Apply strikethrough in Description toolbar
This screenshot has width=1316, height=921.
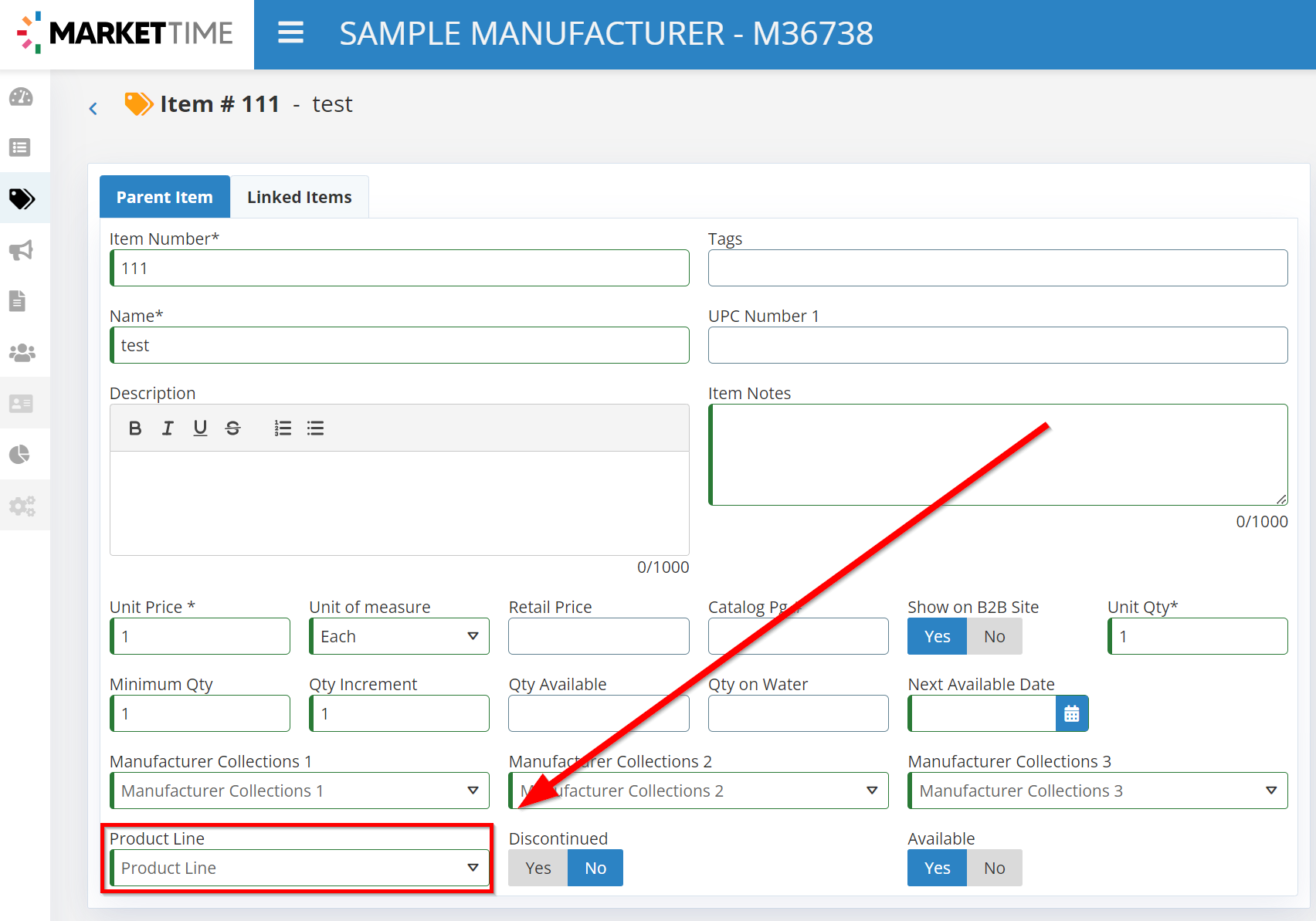(232, 428)
